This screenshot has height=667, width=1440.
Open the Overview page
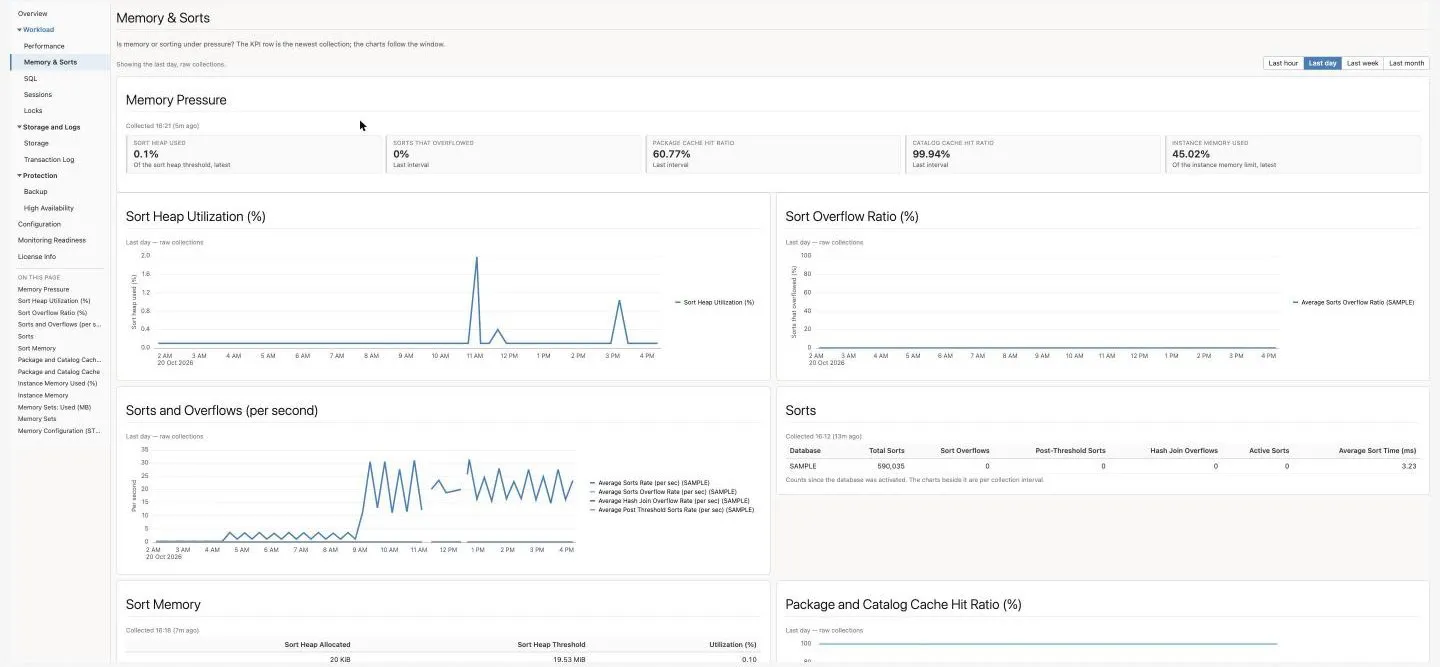33,14
